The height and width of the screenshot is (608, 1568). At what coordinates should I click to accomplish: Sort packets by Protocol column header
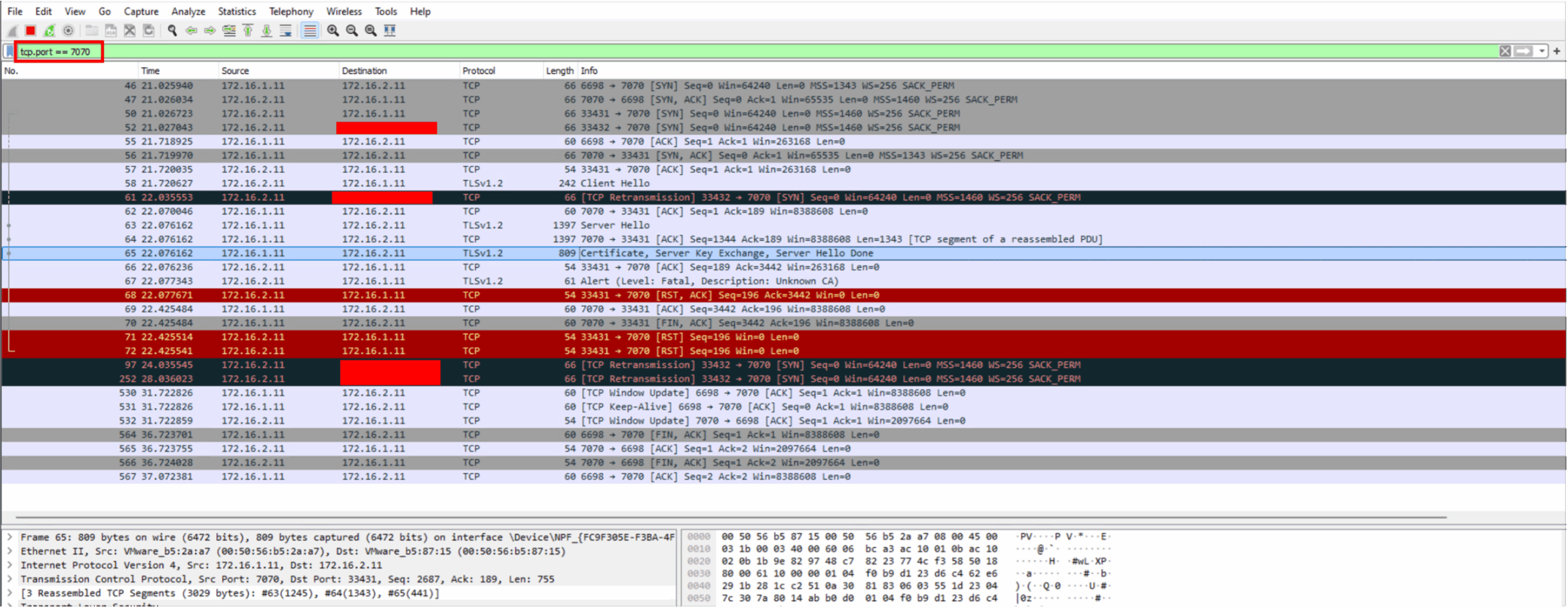click(479, 71)
